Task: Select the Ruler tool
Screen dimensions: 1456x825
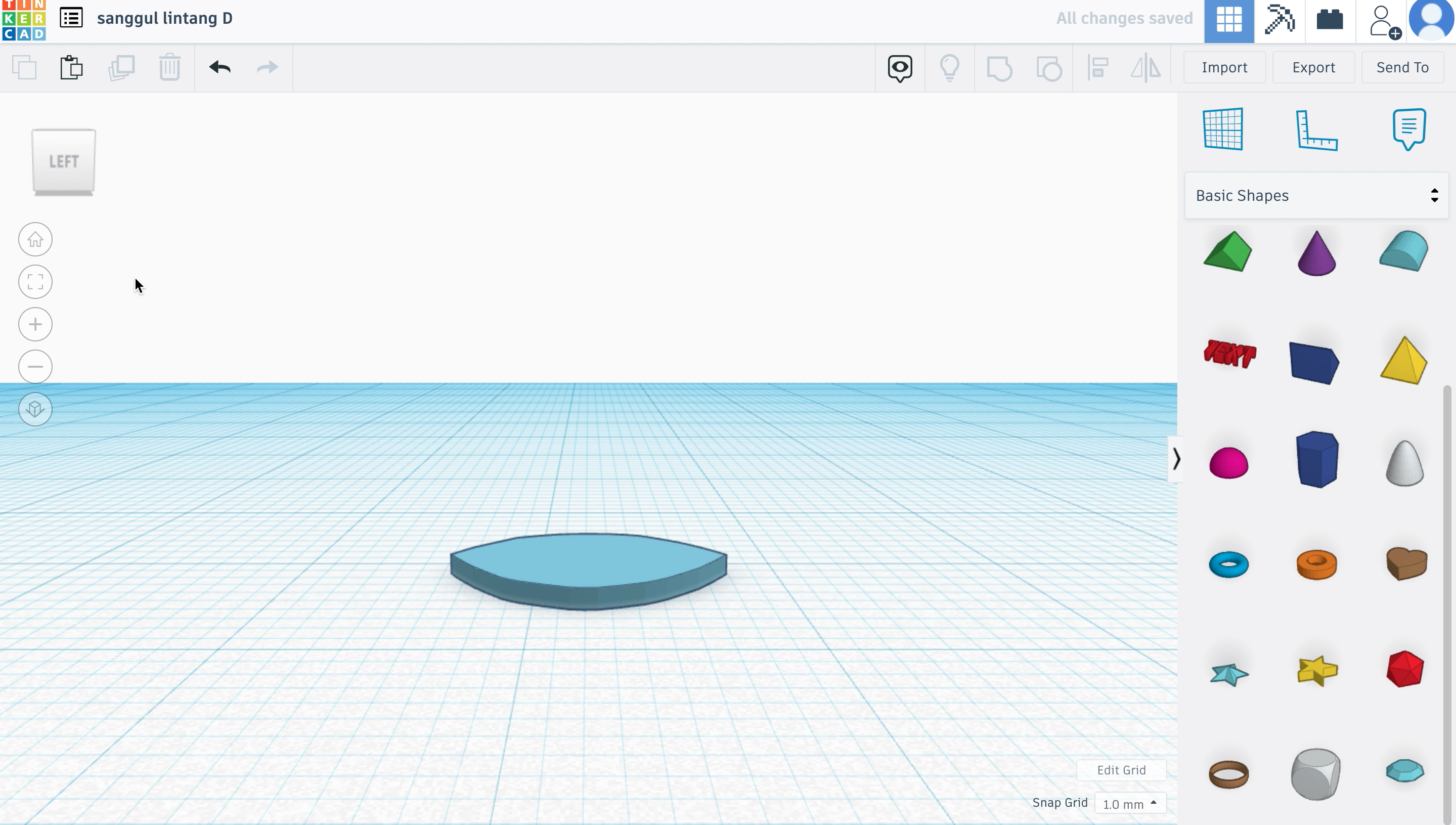Action: pyautogui.click(x=1316, y=131)
